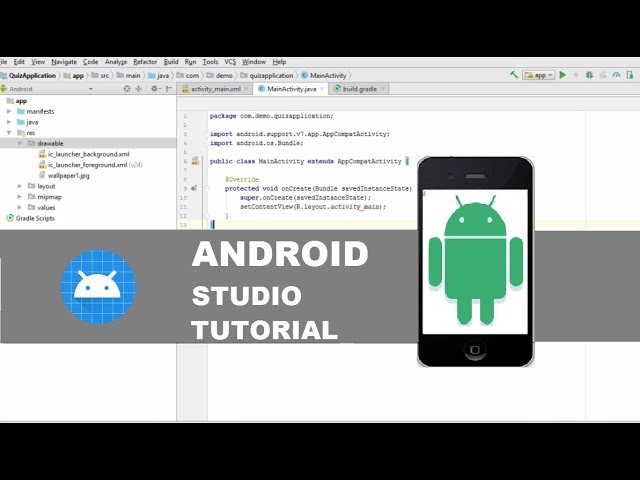Click the green Run app play button
Image resolution: width=640 pixels, height=480 pixels.
click(563, 75)
